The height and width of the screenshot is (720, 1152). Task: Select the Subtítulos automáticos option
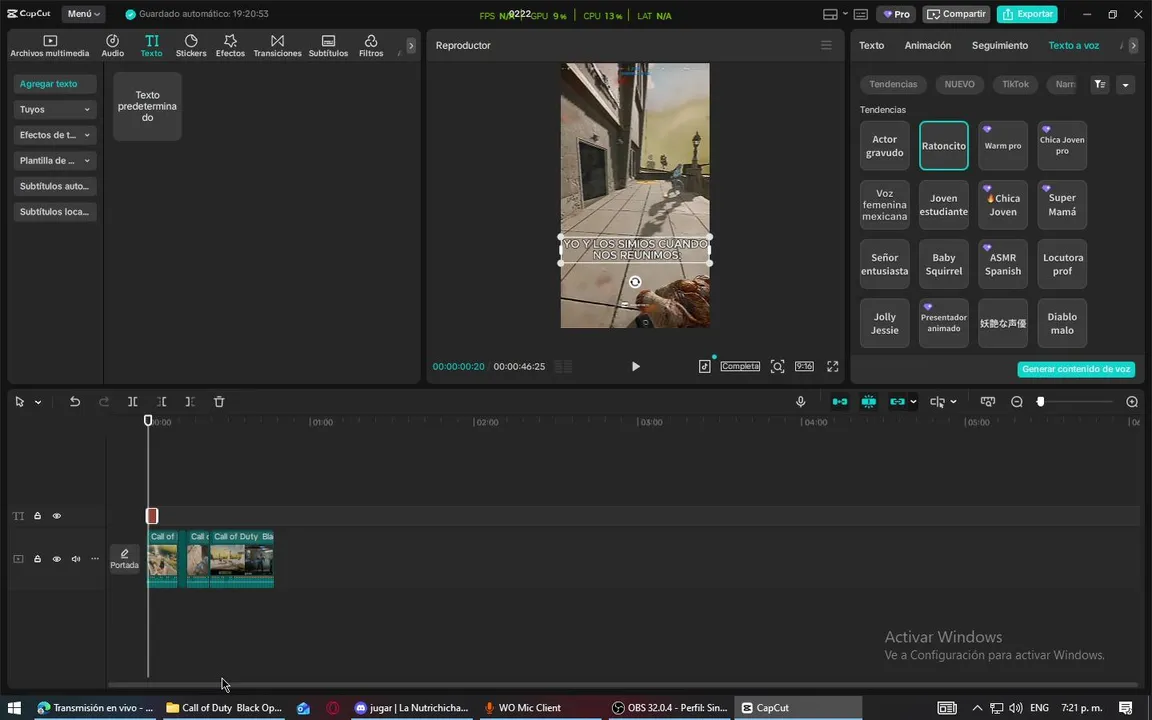55,187
